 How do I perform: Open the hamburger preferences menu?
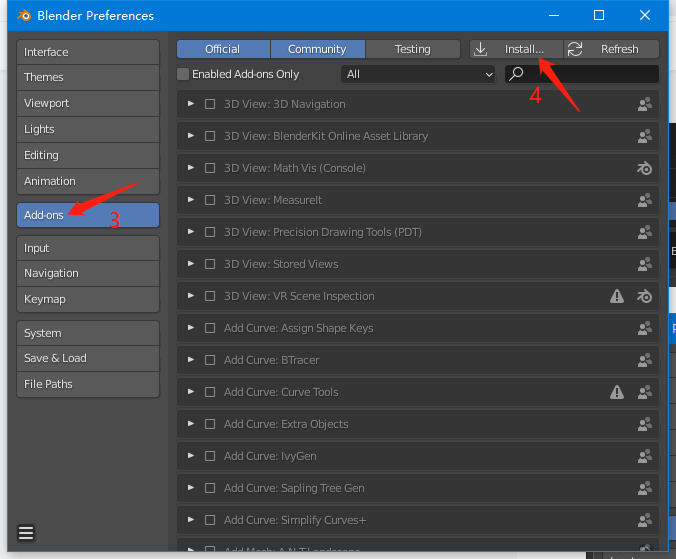click(x=26, y=533)
